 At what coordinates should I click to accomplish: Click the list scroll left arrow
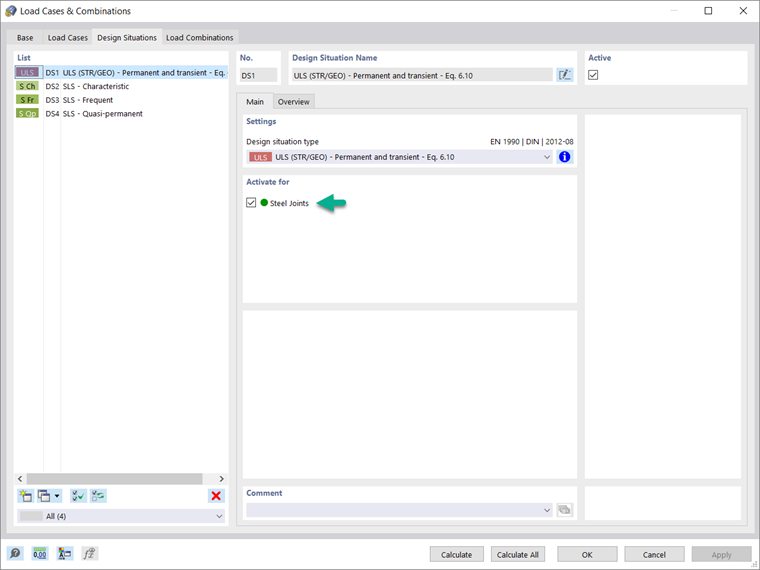20,478
